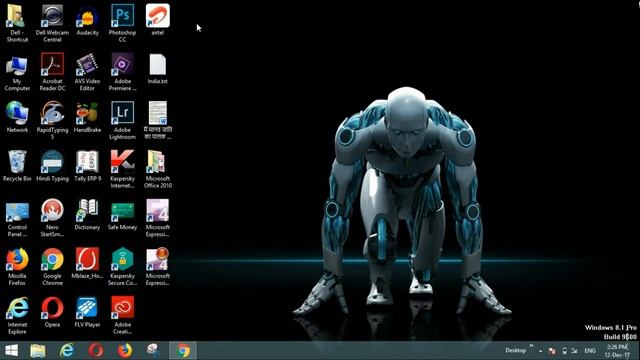This screenshot has height=360, width=640.
Task: Switch to Chrome on the taskbar
Action: [183, 351]
